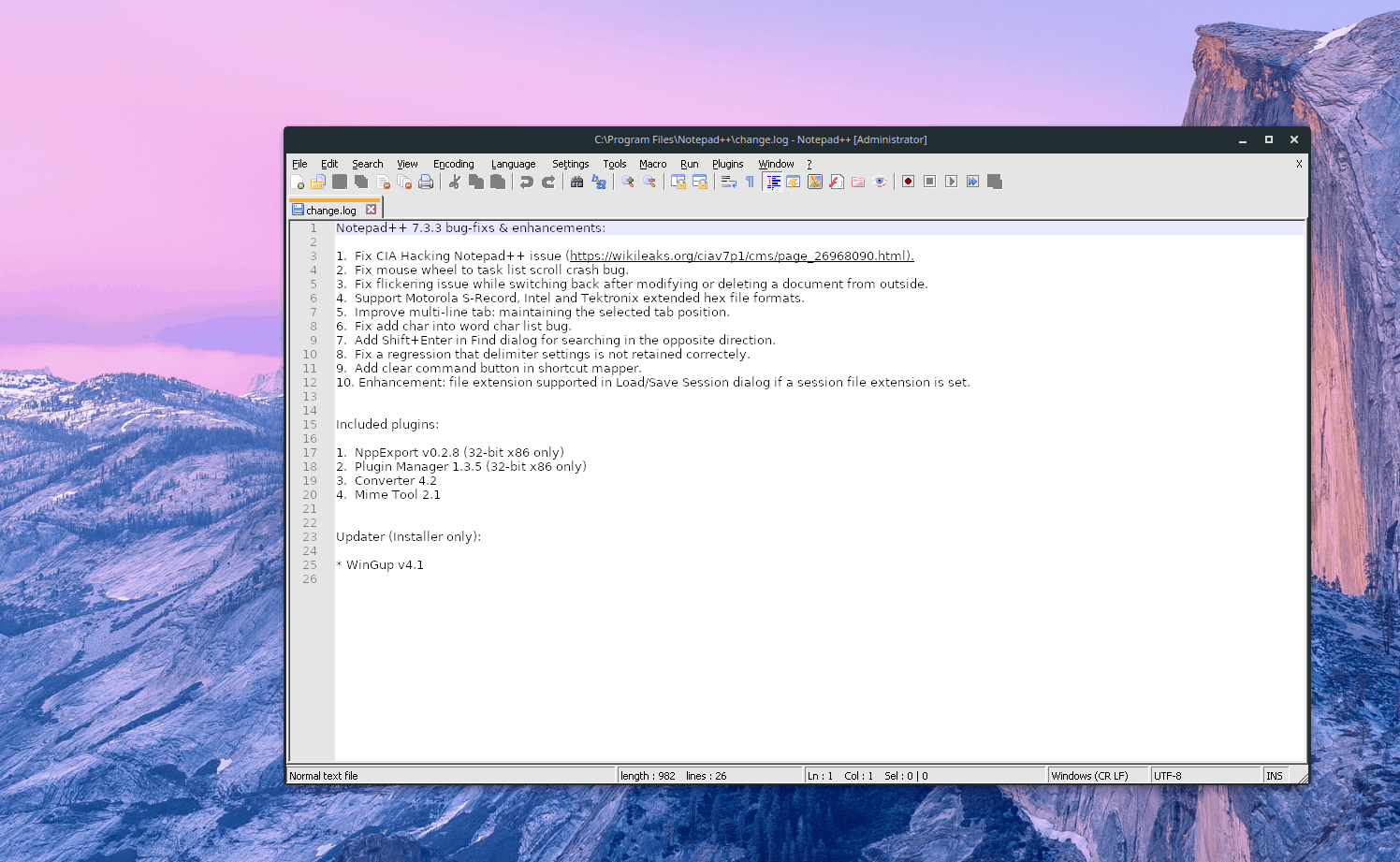Open the Plugins menu
1400x862 pixels.
click(x=727, y=164)
